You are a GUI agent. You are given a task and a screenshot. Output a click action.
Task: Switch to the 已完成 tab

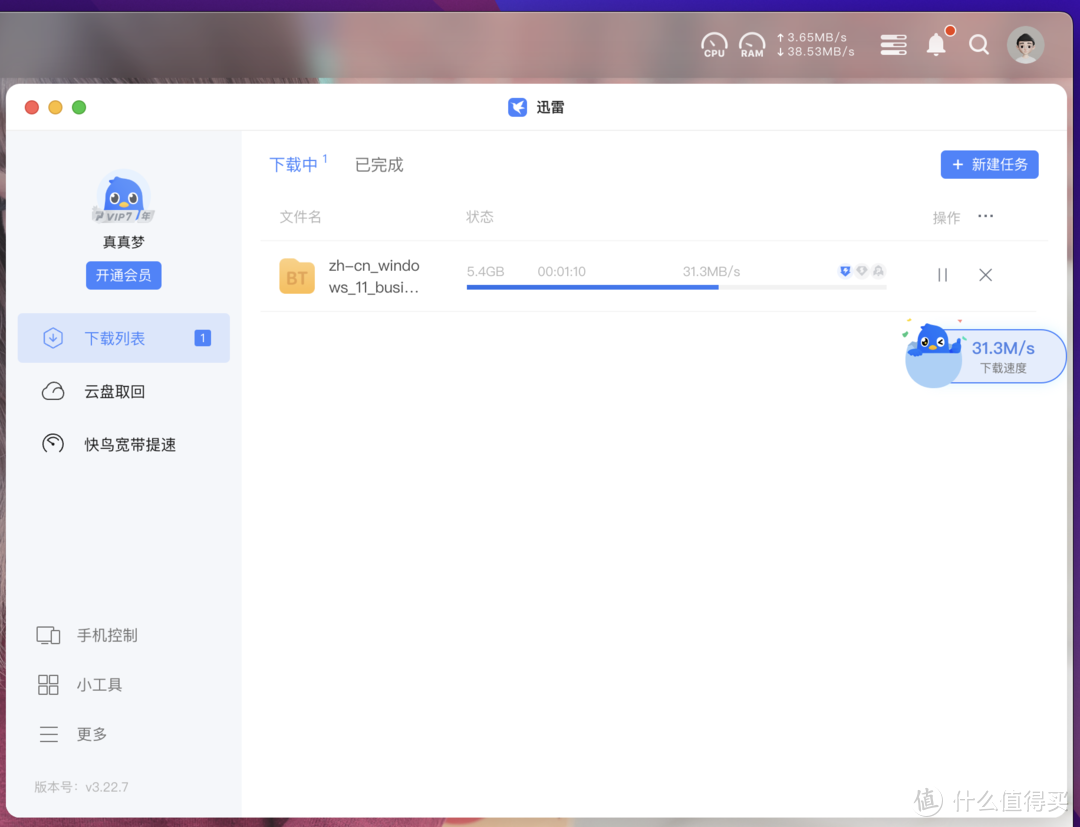tap(379, 165)
